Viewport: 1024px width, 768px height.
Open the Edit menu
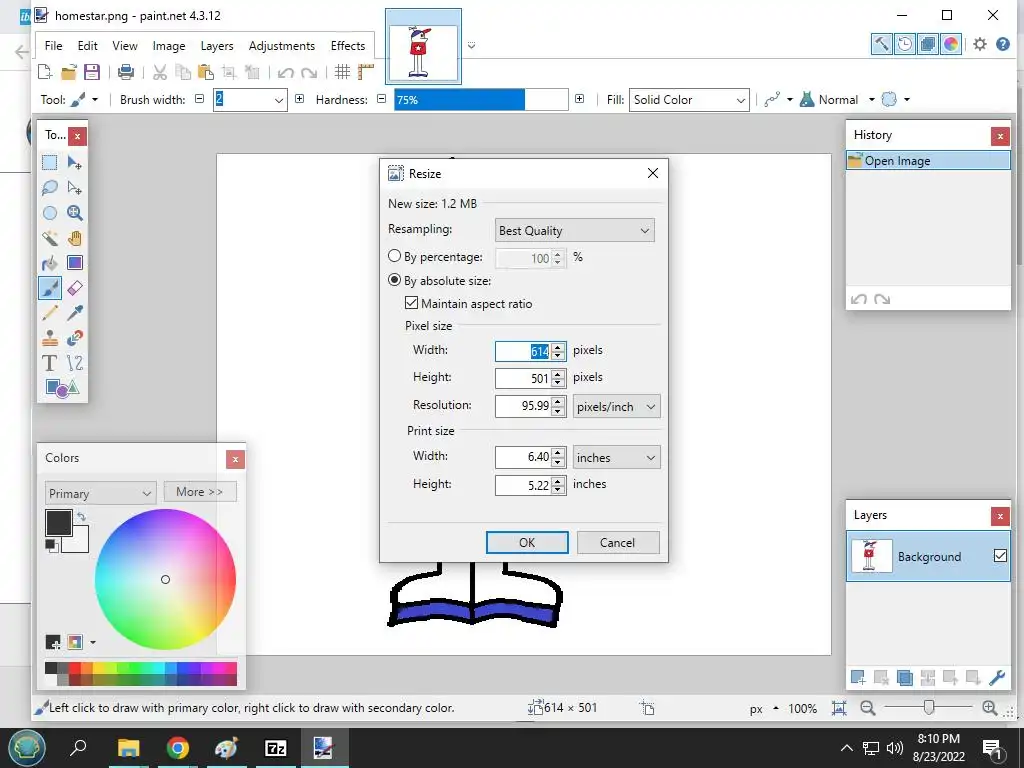coord(88,46)
